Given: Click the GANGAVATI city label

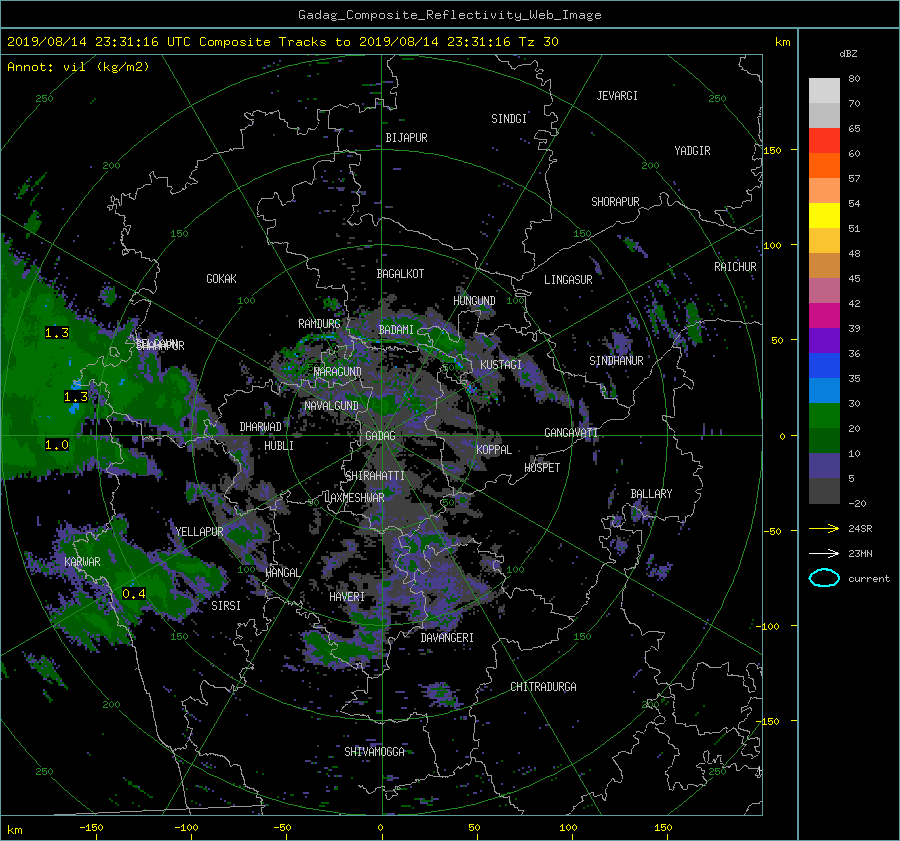Looking at the screenshot, I should click(571, 433).
